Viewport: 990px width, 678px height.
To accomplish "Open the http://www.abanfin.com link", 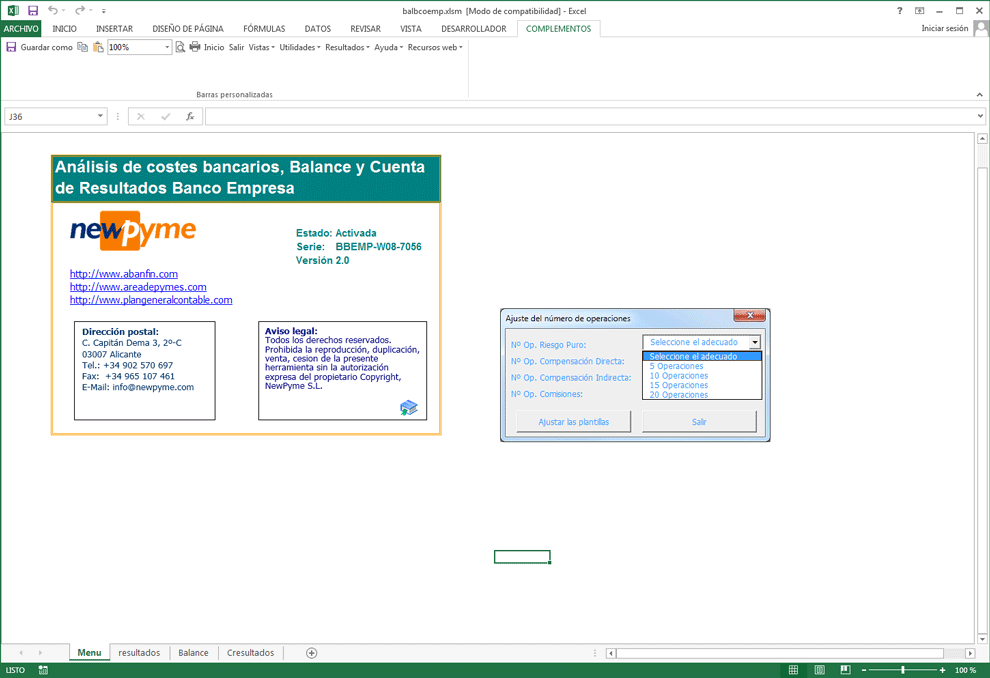I will click(x=124, y=274).
